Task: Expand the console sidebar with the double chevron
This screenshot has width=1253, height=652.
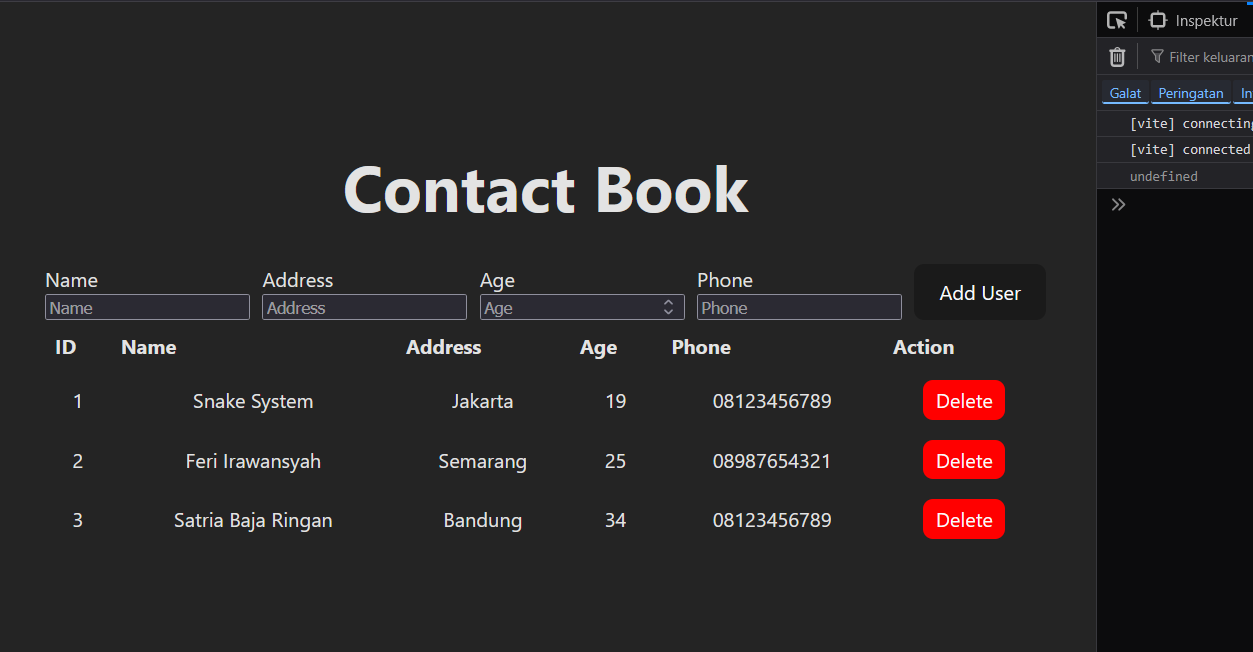Action: pos(1118,204)
